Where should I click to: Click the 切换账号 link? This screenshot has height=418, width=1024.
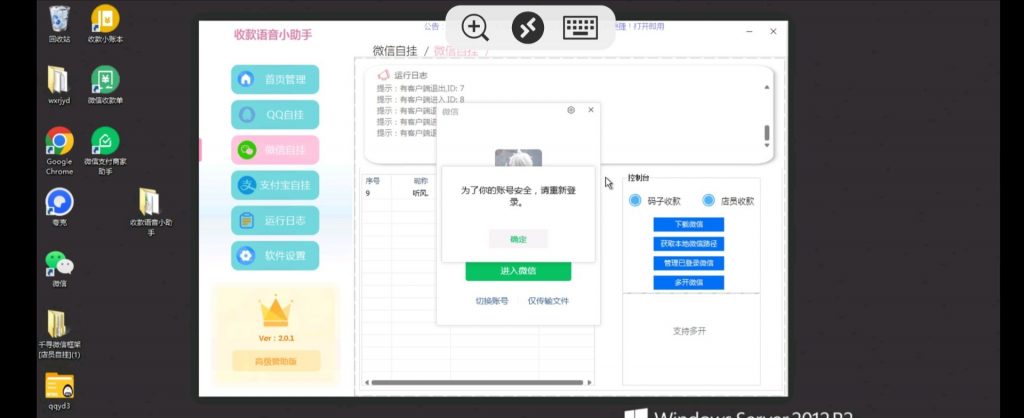491,301
